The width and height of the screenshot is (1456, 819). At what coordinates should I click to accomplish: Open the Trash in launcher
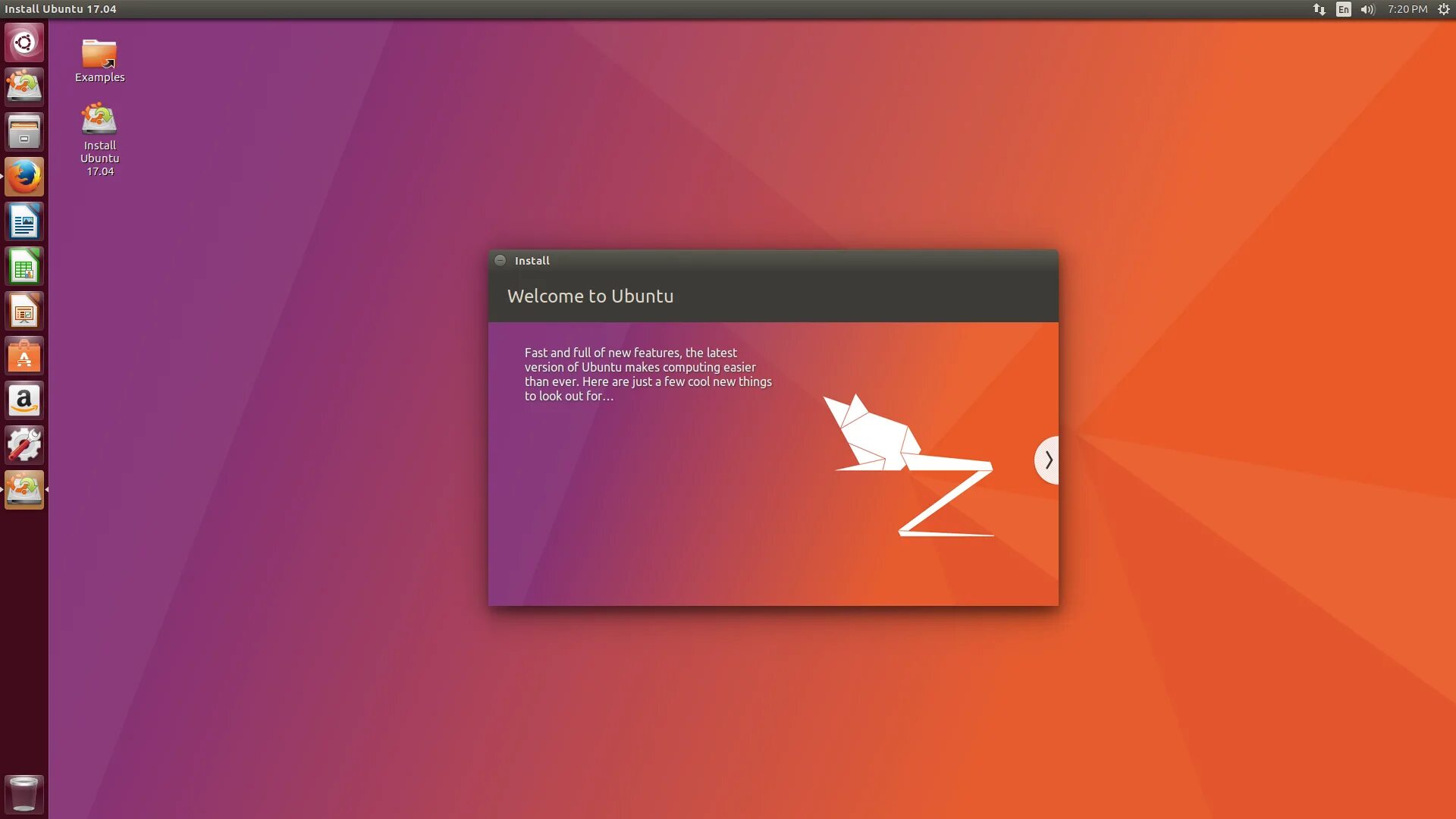click(24, 794)
